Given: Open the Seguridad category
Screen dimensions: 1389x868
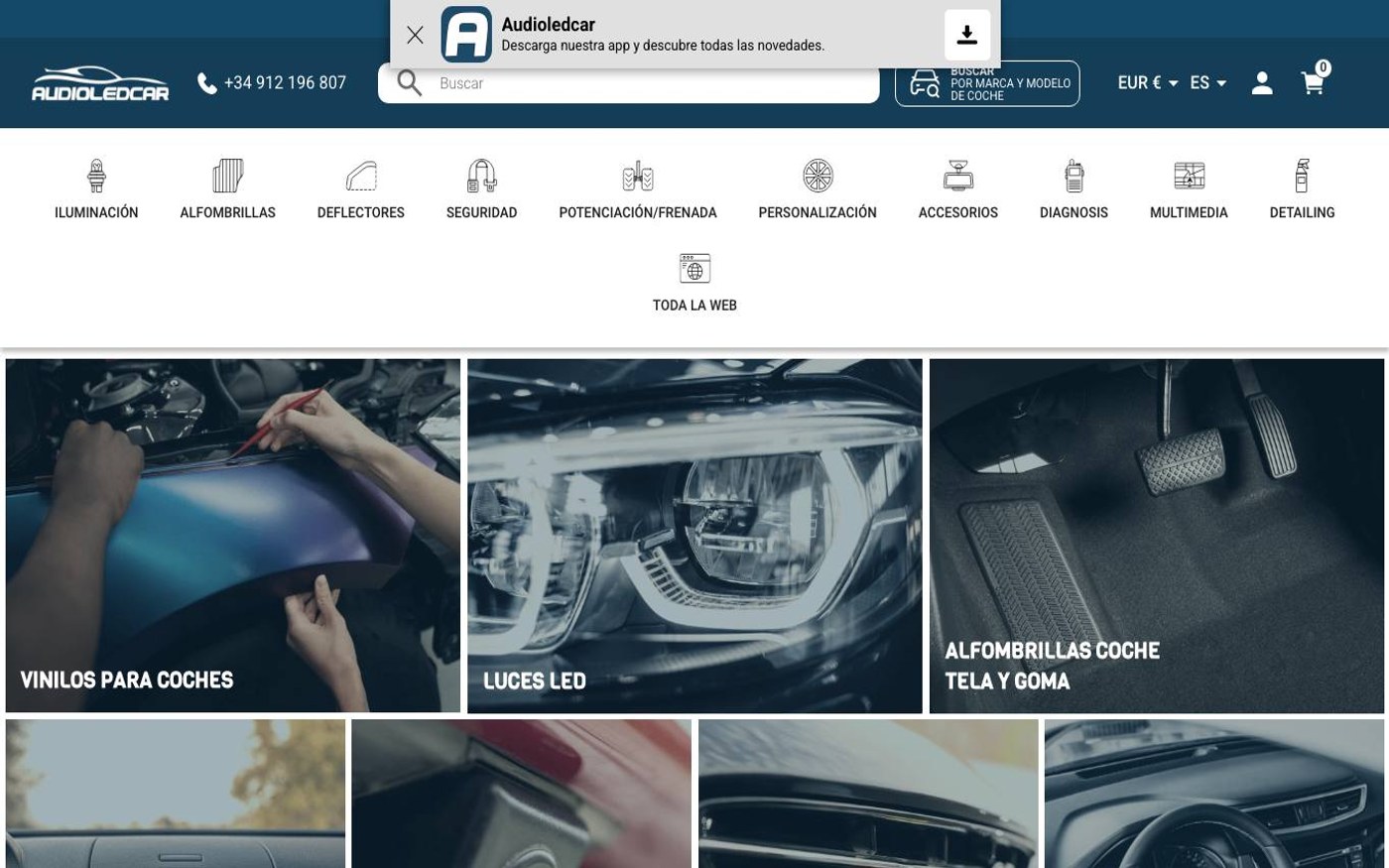Looking at the screenshot, I should (x=481, y=212).
